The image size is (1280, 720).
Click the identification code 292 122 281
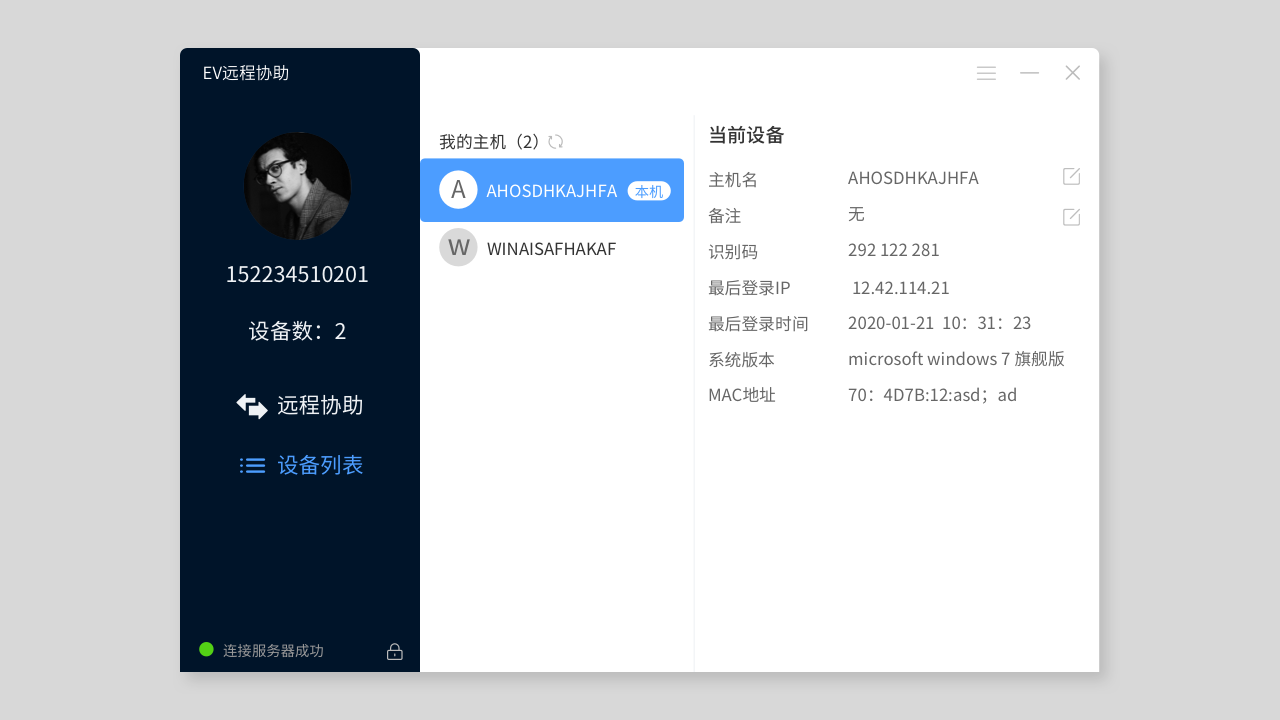(894, 250)
